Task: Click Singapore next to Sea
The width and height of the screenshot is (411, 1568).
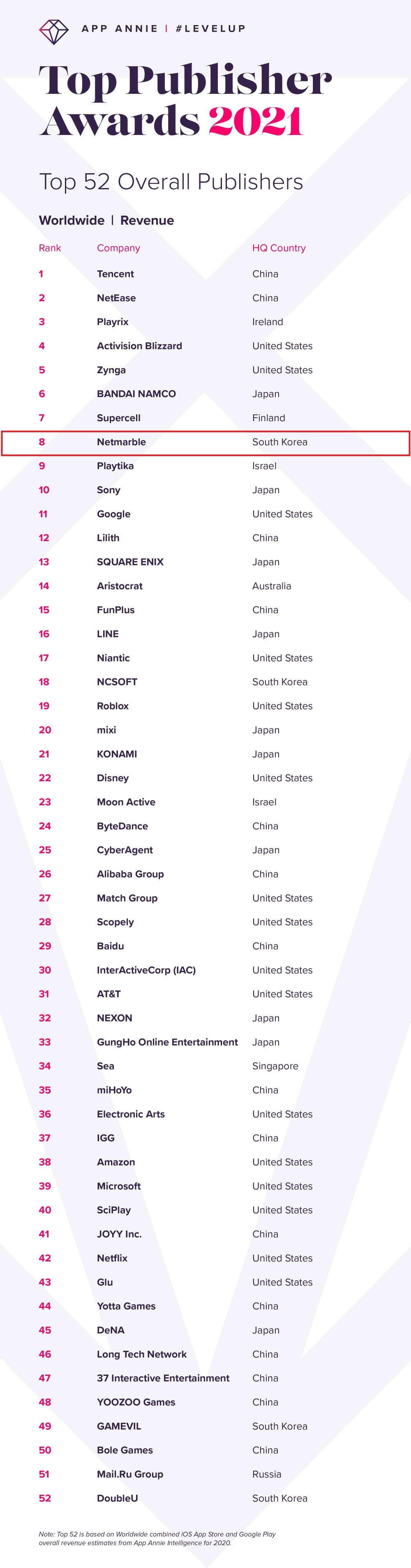Action: click(x=275, y=1066)
